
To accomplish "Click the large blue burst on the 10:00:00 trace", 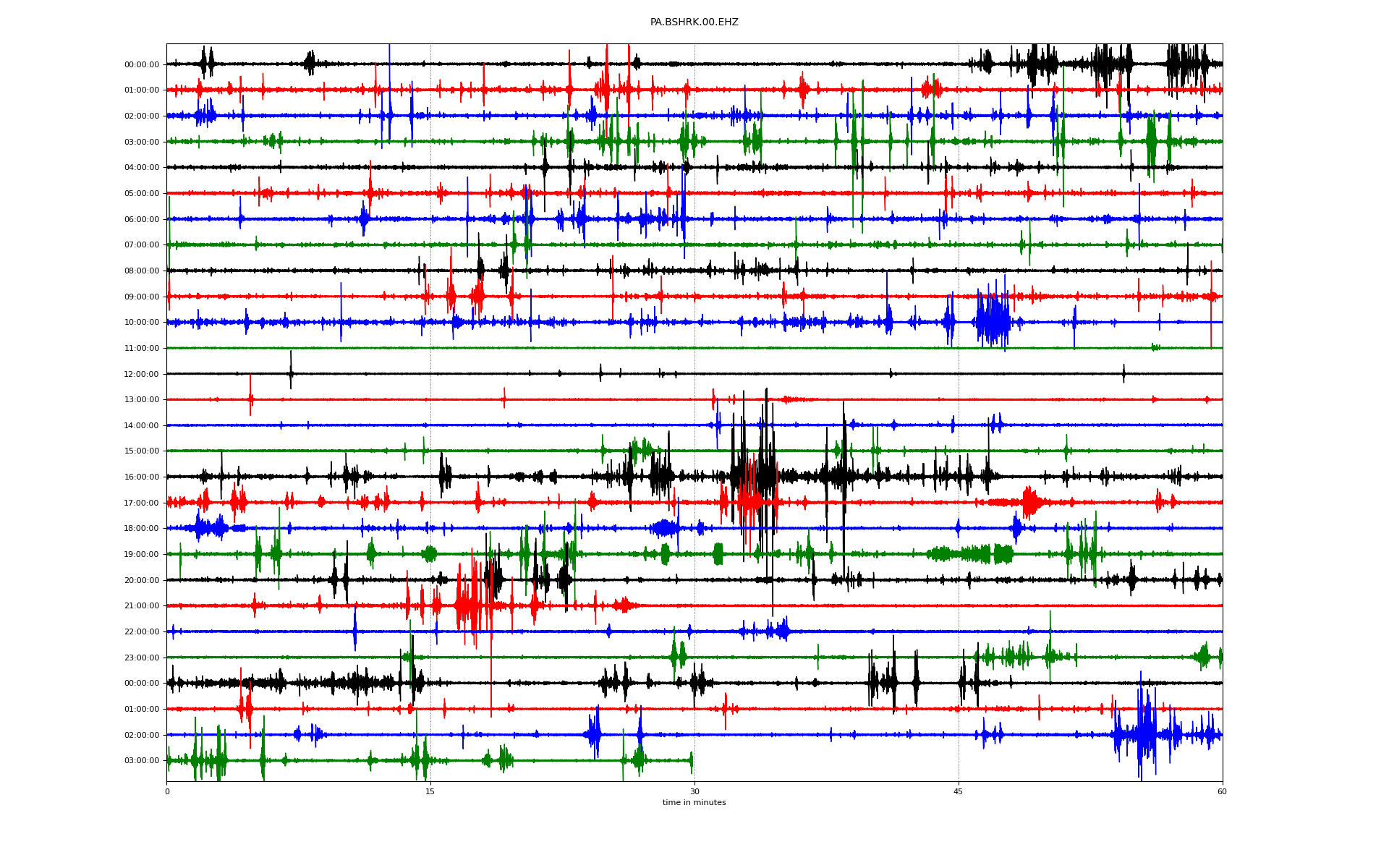I will tap(993, 322).
